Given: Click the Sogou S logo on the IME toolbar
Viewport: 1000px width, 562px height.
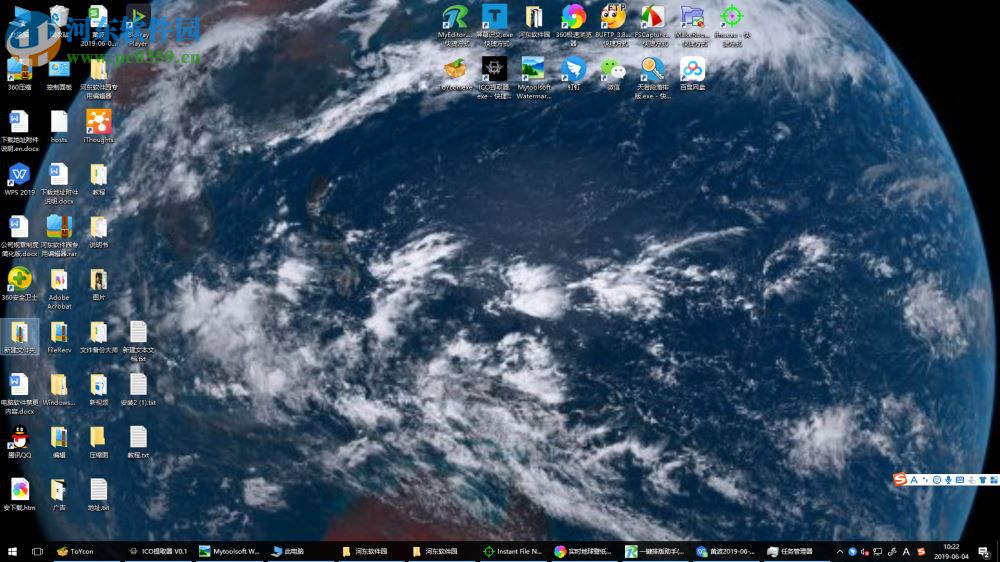Looking at the screenshot, I should [x=900, y=480].
